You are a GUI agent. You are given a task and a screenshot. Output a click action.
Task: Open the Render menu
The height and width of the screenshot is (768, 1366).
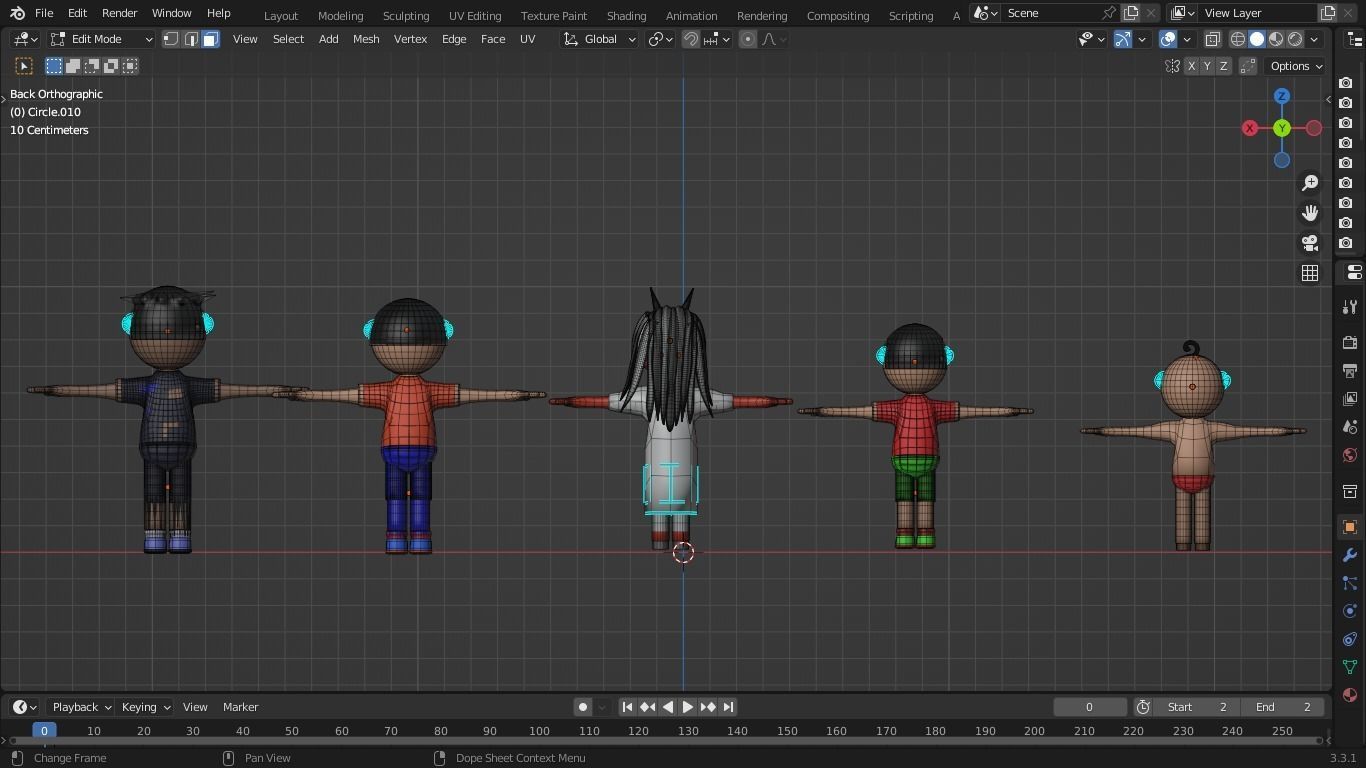[119, 13]
